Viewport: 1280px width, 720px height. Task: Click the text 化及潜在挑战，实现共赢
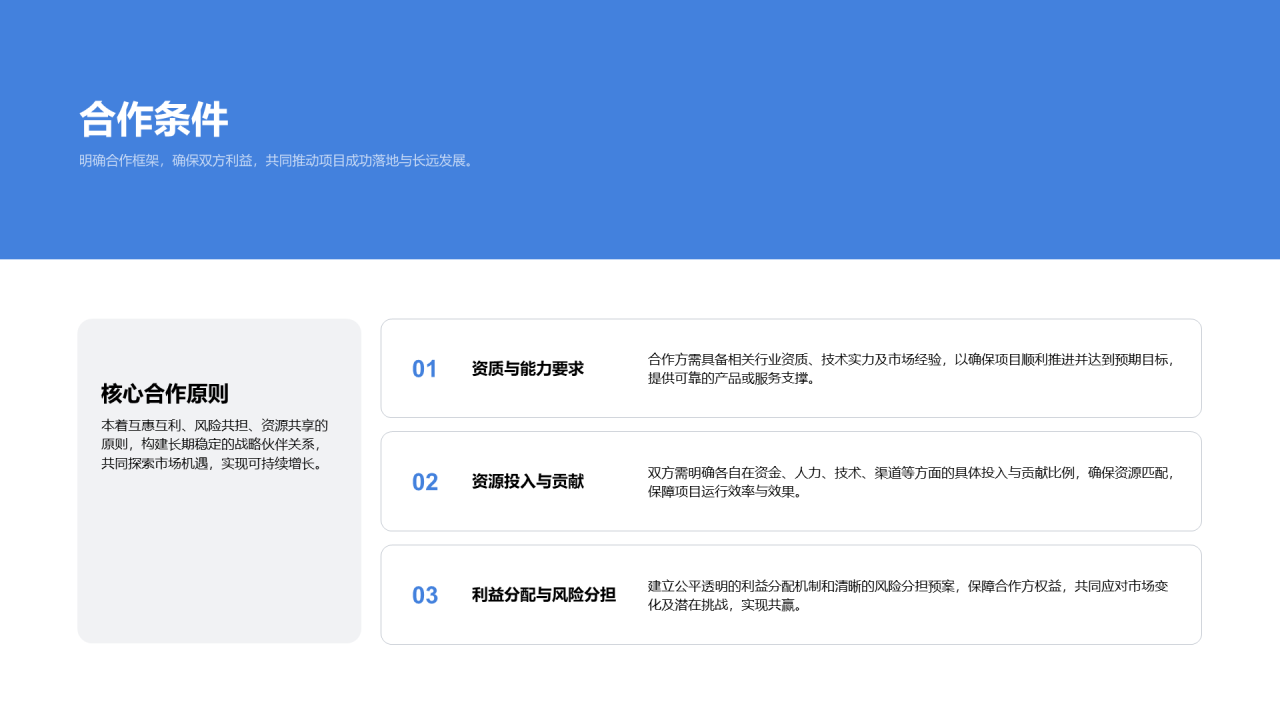725,604
